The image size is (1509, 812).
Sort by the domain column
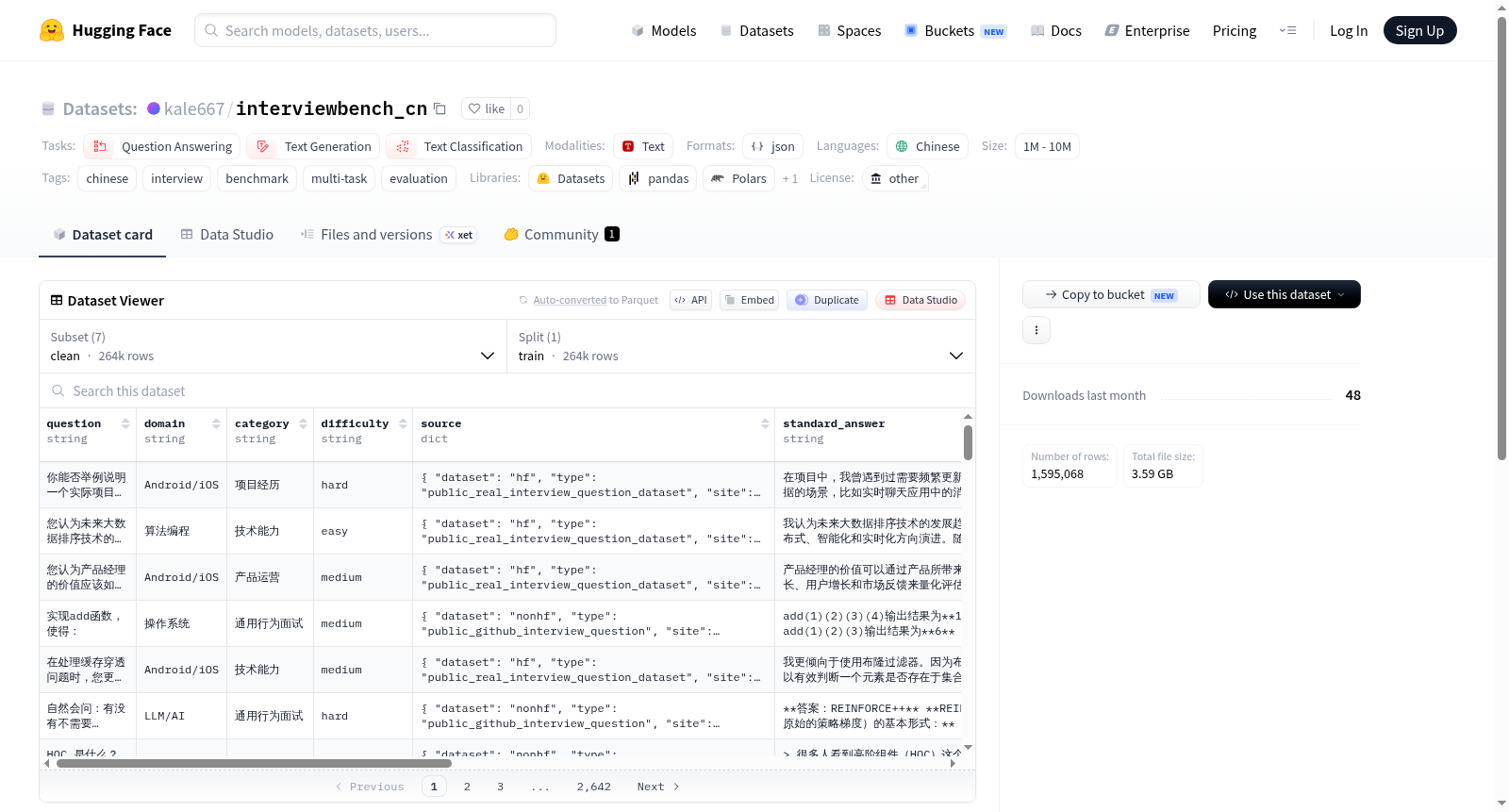click(216, 424)
